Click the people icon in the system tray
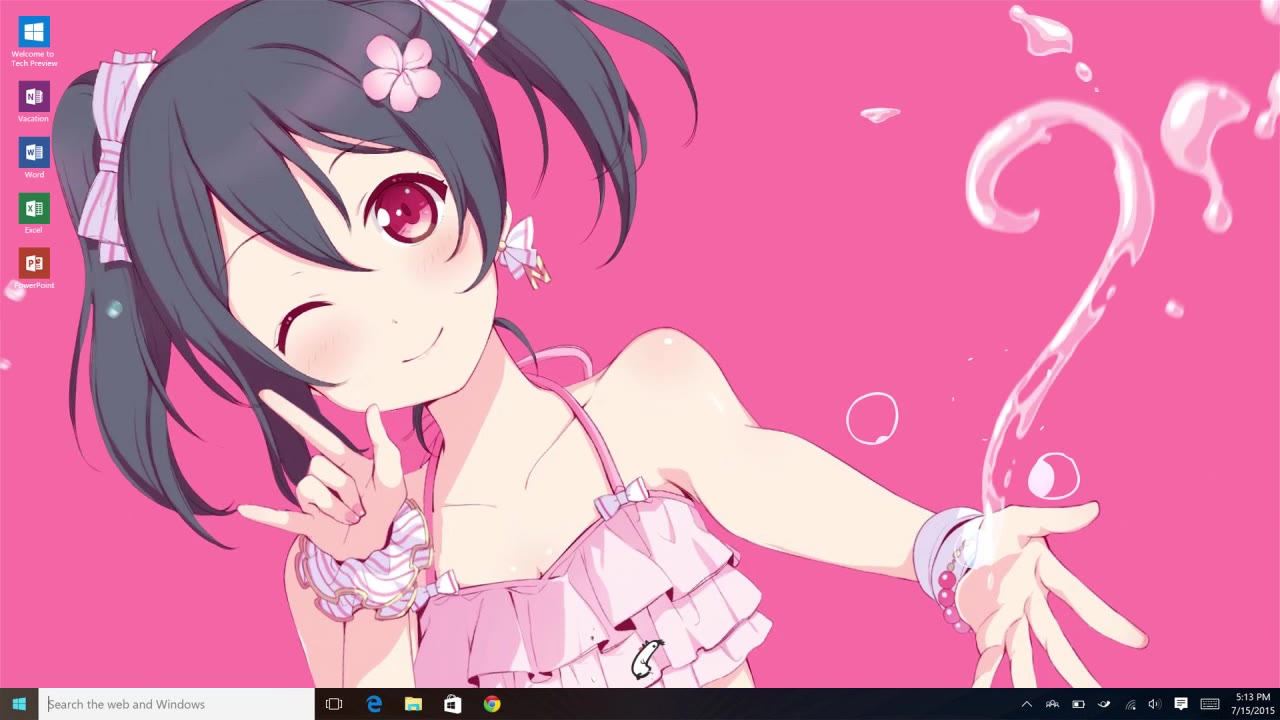 pos(1052,704)
